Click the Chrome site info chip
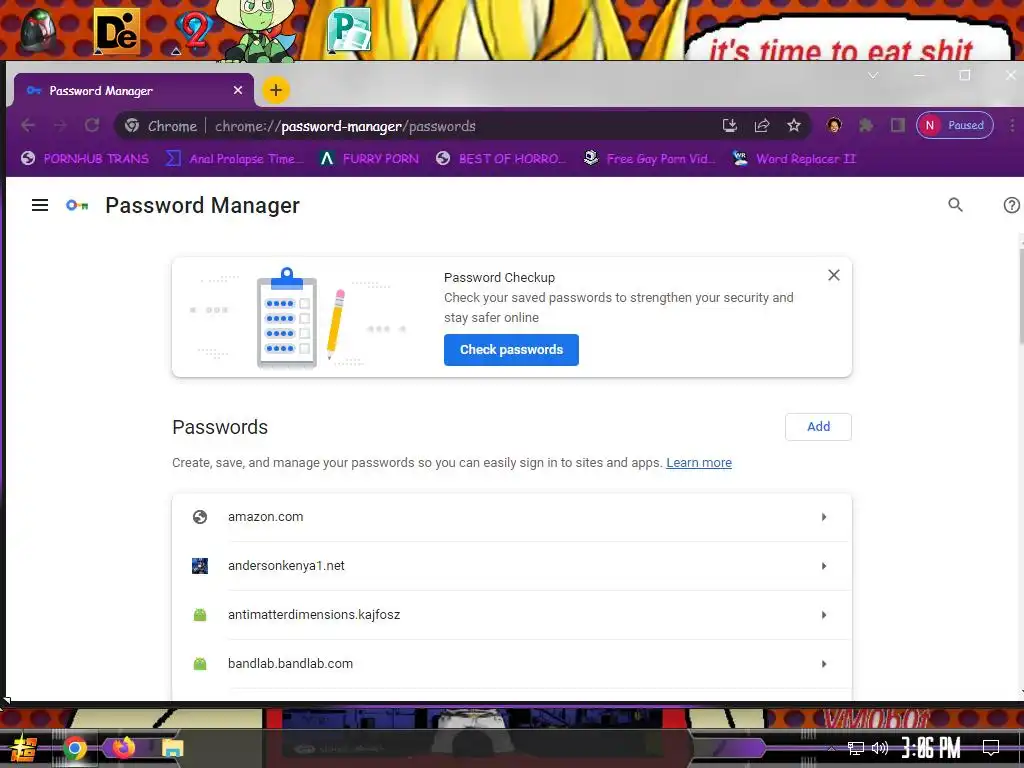Viewport: 1024px width, 768px height. pyautogui.click(x=161, y=126)
